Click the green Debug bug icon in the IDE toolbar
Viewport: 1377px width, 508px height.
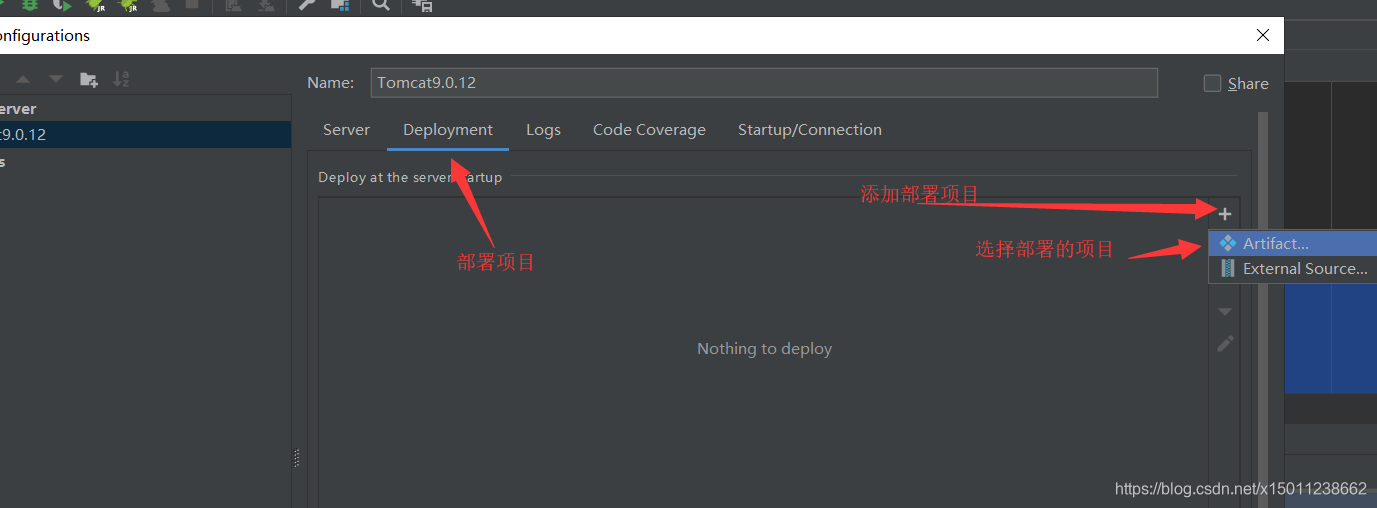pos(30,5)
